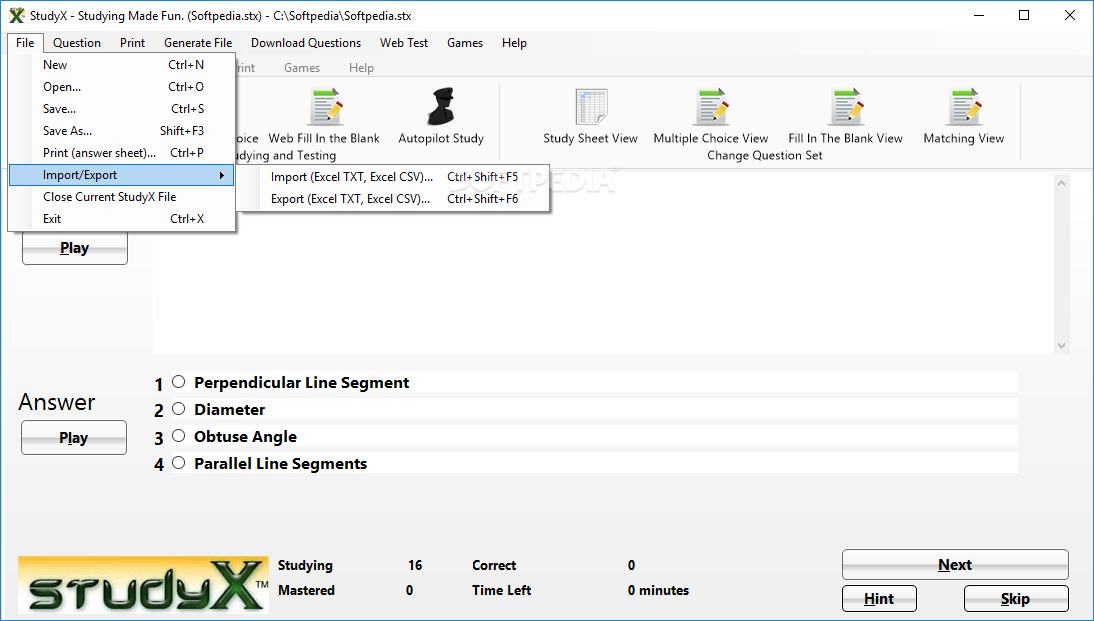Choose Save... from File menu
The image size is (1094, 621).
coord(121,109)
